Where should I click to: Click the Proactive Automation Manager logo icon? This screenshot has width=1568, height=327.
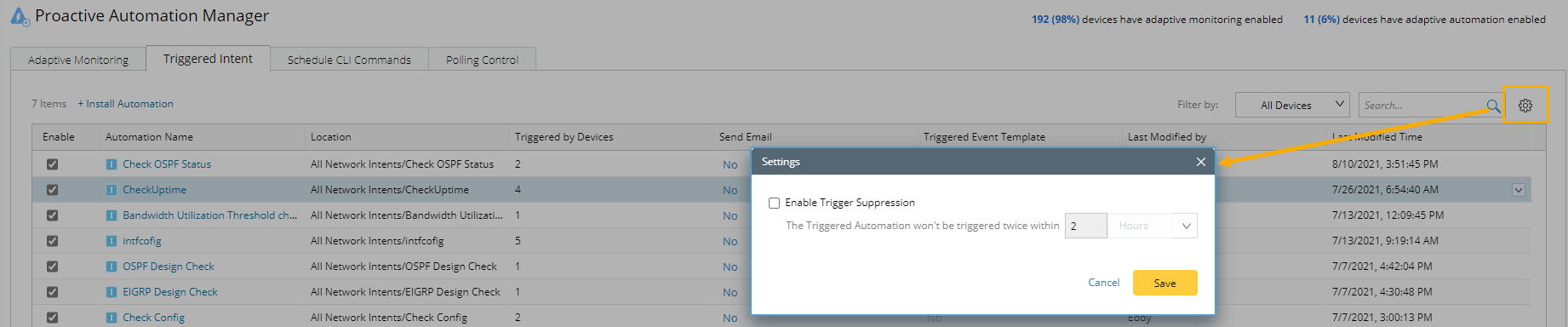pyautogui.click(x=20, y=16)
